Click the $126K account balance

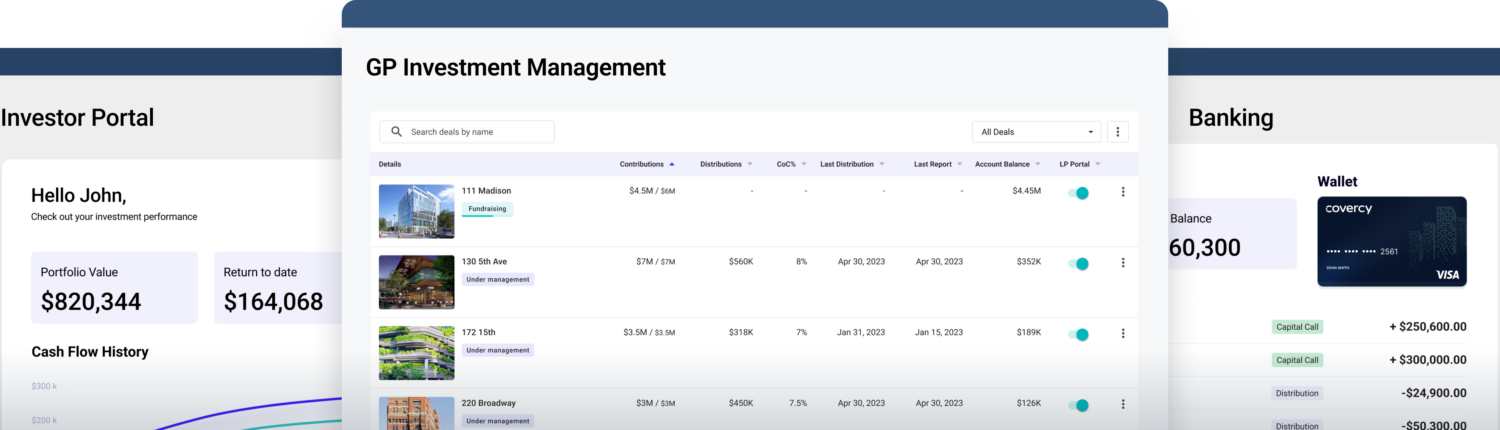pyautogui.click(x=1029, y=404)
